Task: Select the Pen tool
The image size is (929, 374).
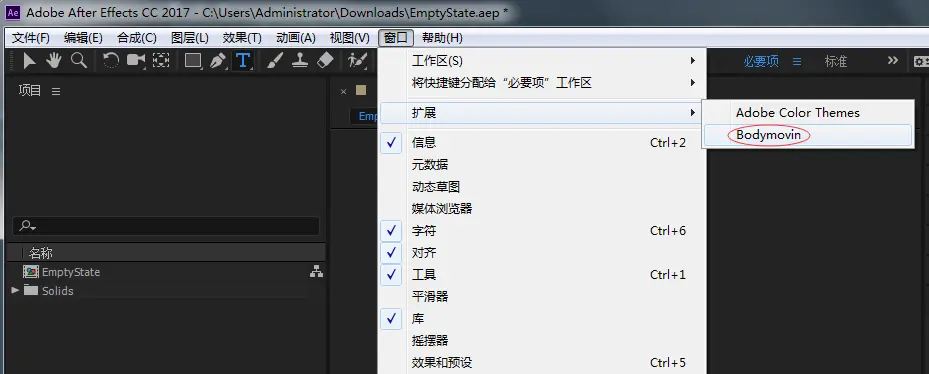Action: point(218,60)
